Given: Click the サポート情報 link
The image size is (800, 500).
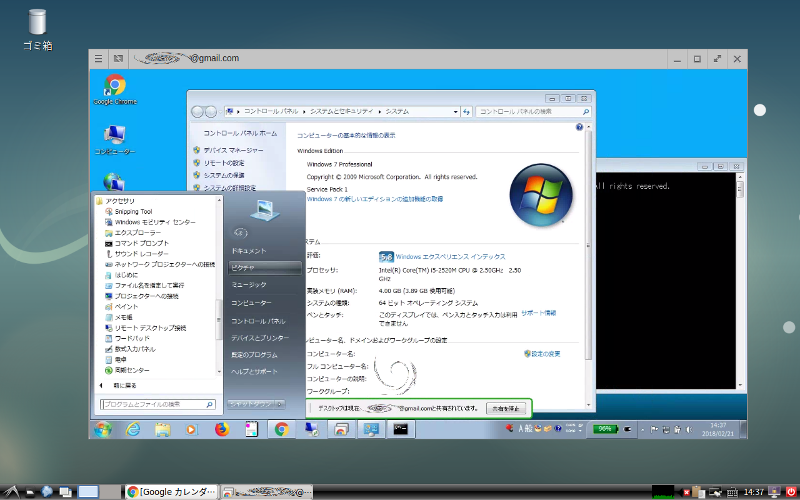Looking at the screenshot, I should point(539,313).
